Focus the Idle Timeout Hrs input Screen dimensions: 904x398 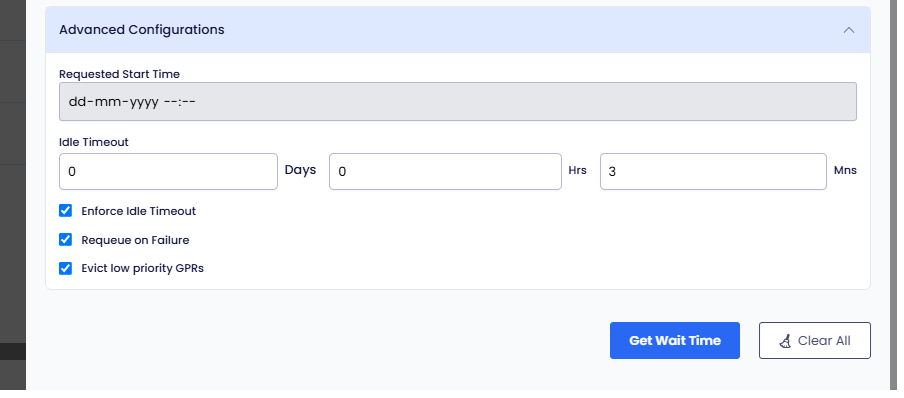(x=445, y=171)
